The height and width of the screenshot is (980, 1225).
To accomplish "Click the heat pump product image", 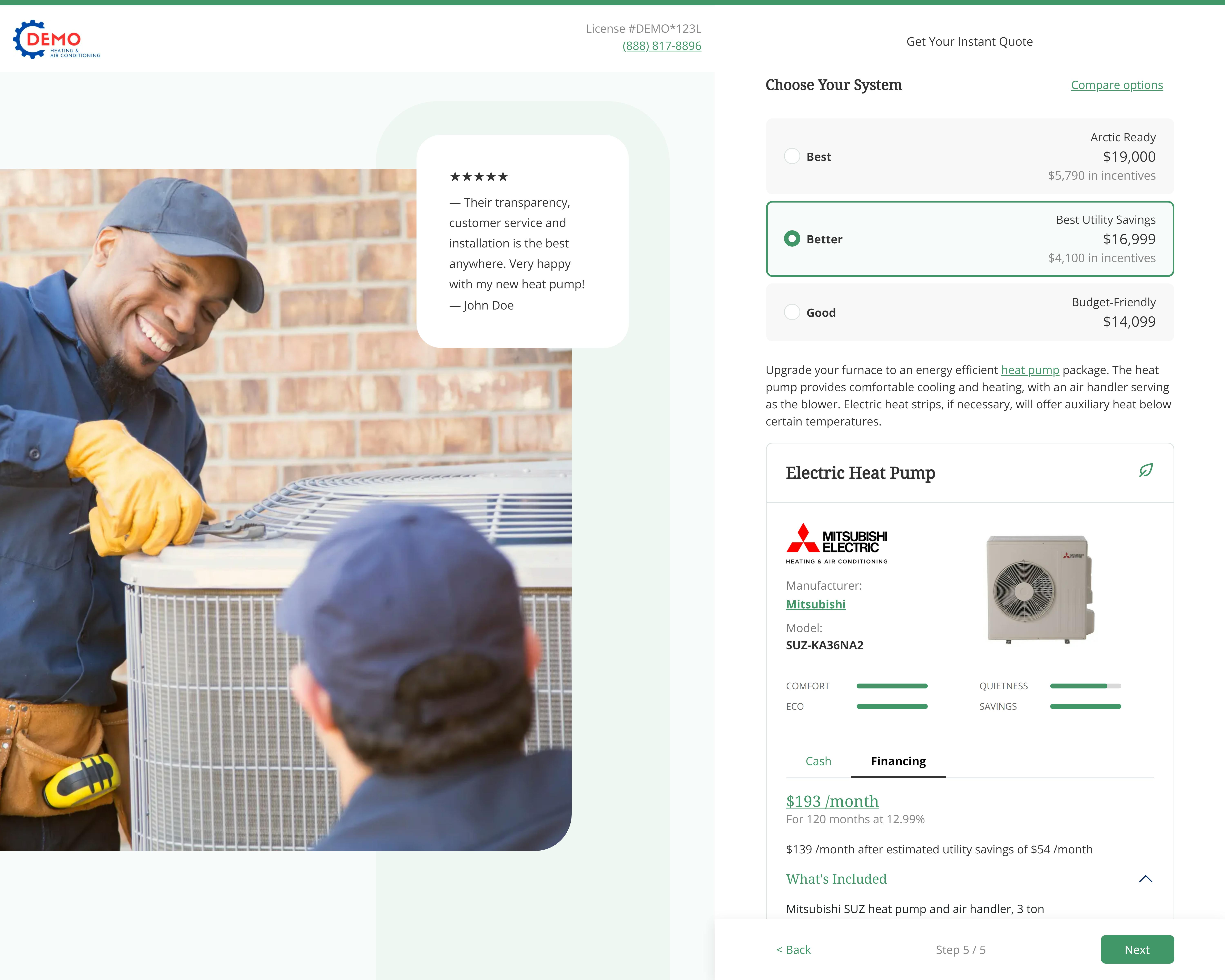I will click(1040, 589).
